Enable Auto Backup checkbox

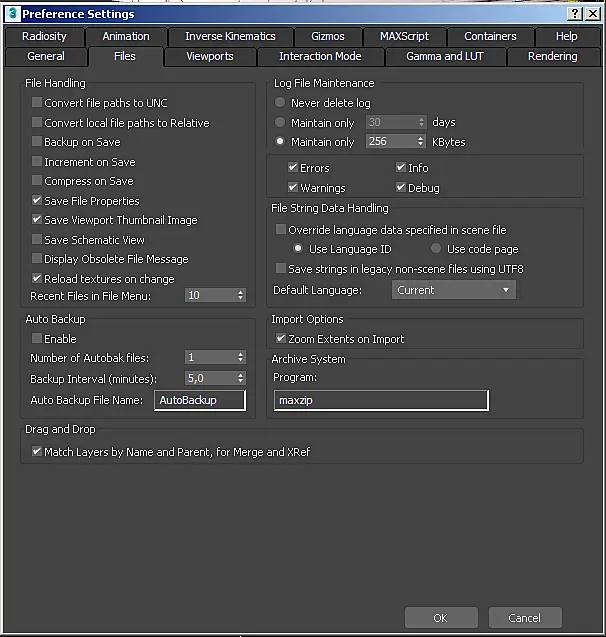pyautogui.click(x=37, y=338)
